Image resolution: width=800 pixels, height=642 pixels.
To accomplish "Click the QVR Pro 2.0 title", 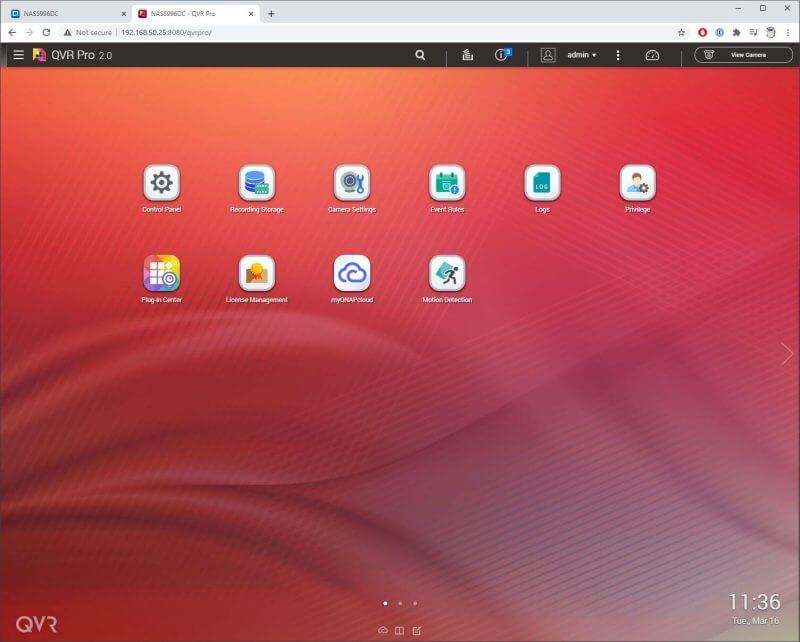I will tap(82, 55).
